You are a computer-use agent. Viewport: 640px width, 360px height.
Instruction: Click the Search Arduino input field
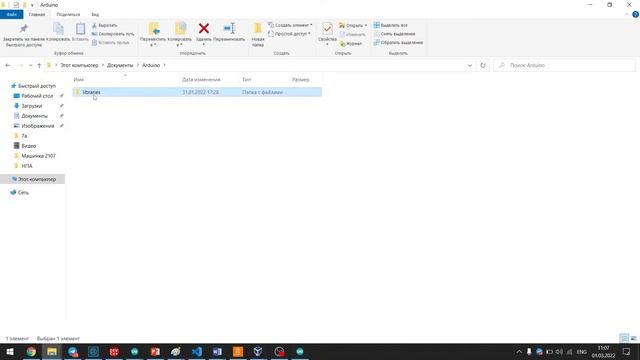point(564,65)
